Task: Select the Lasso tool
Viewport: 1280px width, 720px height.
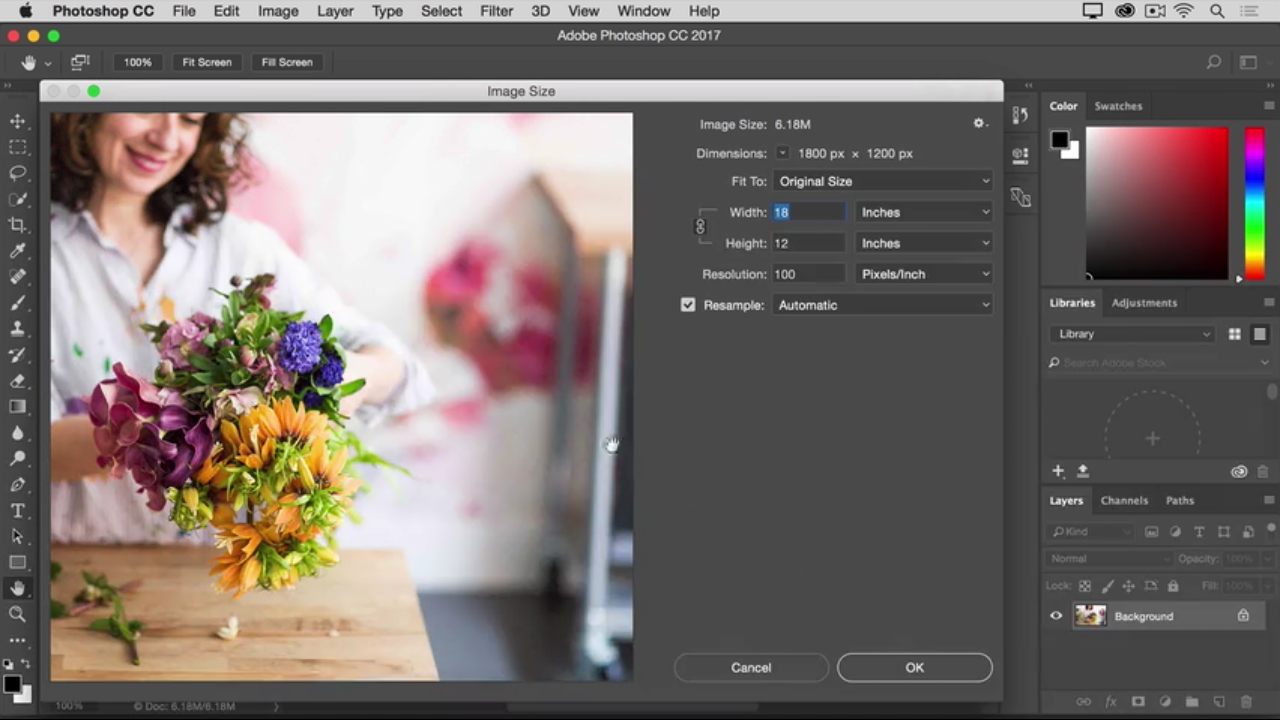Action: [18, 173]
